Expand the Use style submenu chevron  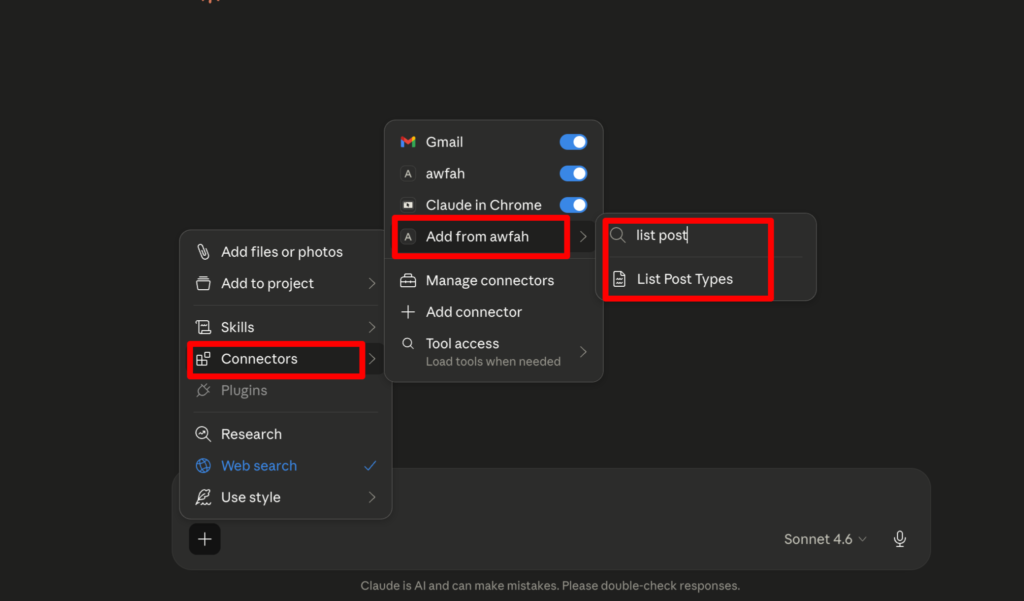[372, 496]
